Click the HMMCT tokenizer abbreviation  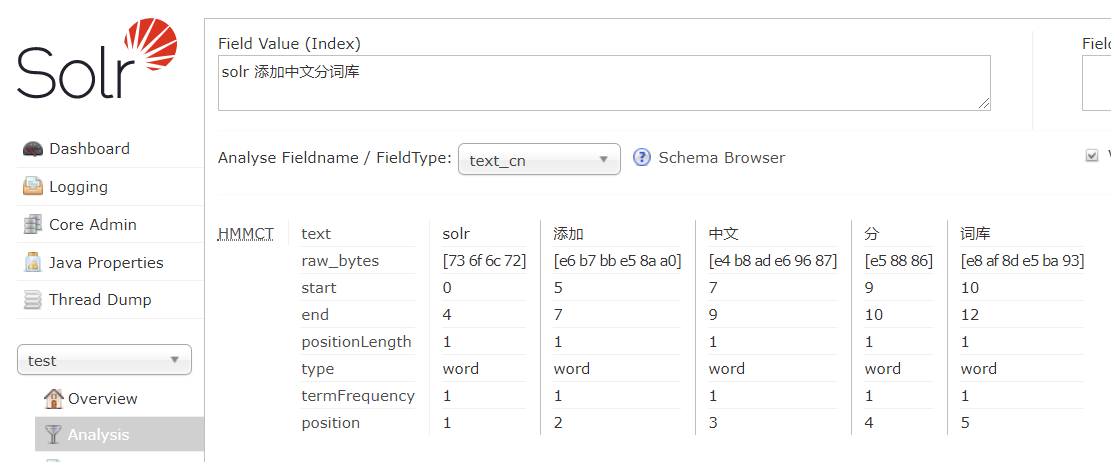[x=245, y=233]
